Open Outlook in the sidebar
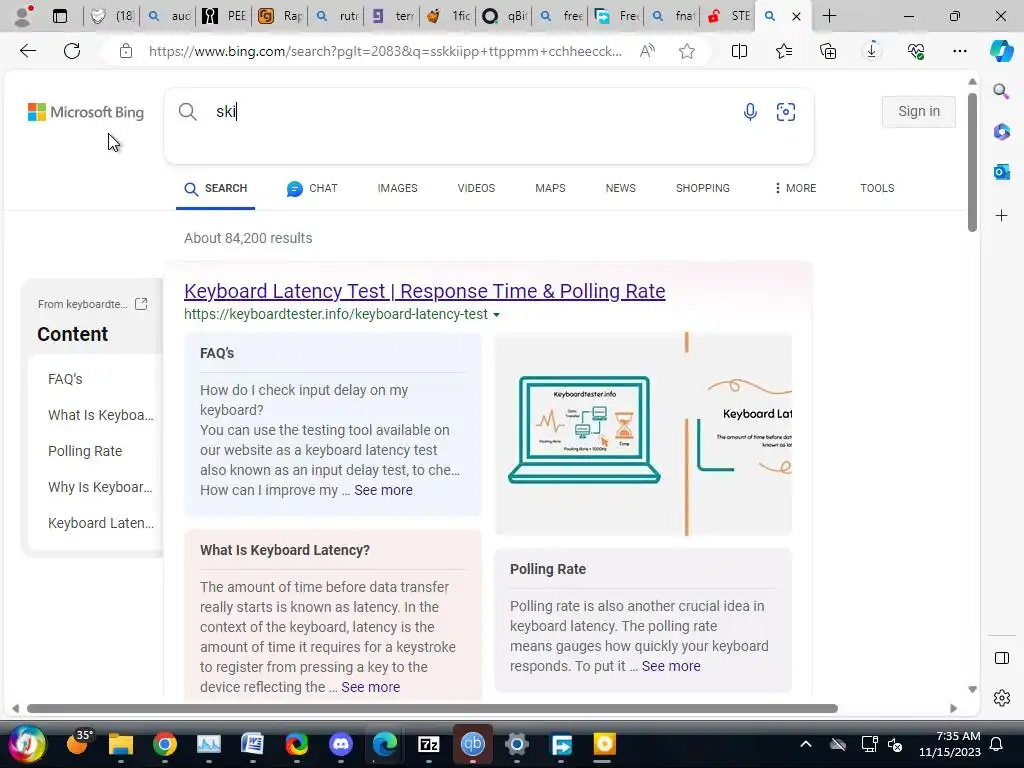The height and width of the screenshot is (768, 1024). point(1001,172)
